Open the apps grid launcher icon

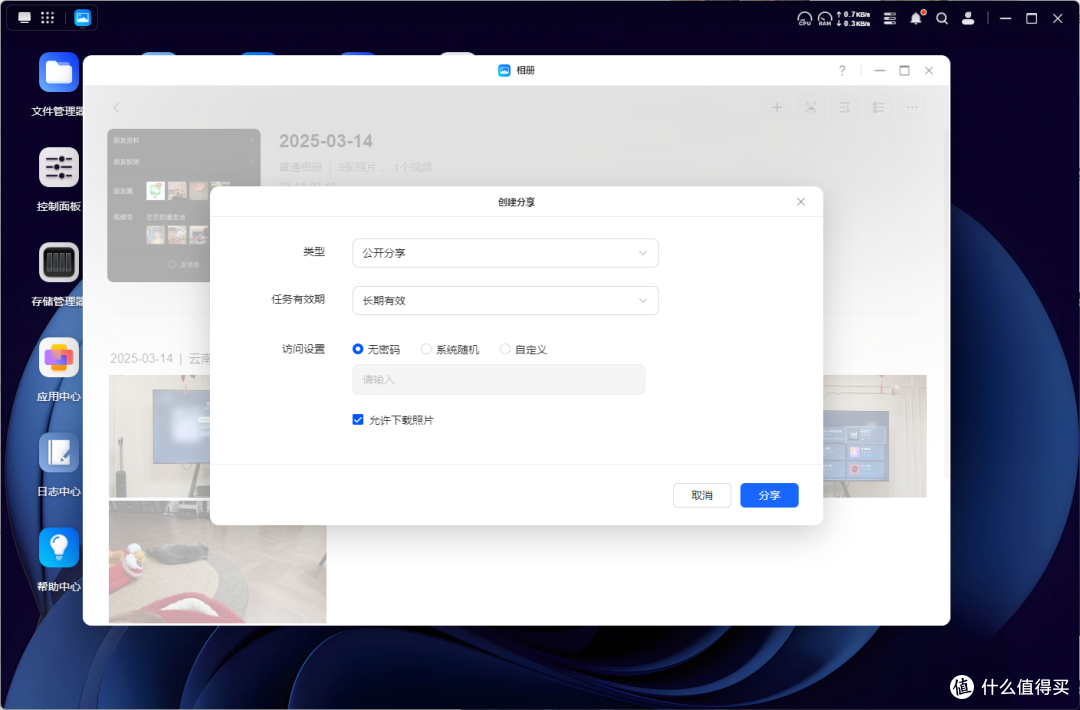[x=48, y=18]
